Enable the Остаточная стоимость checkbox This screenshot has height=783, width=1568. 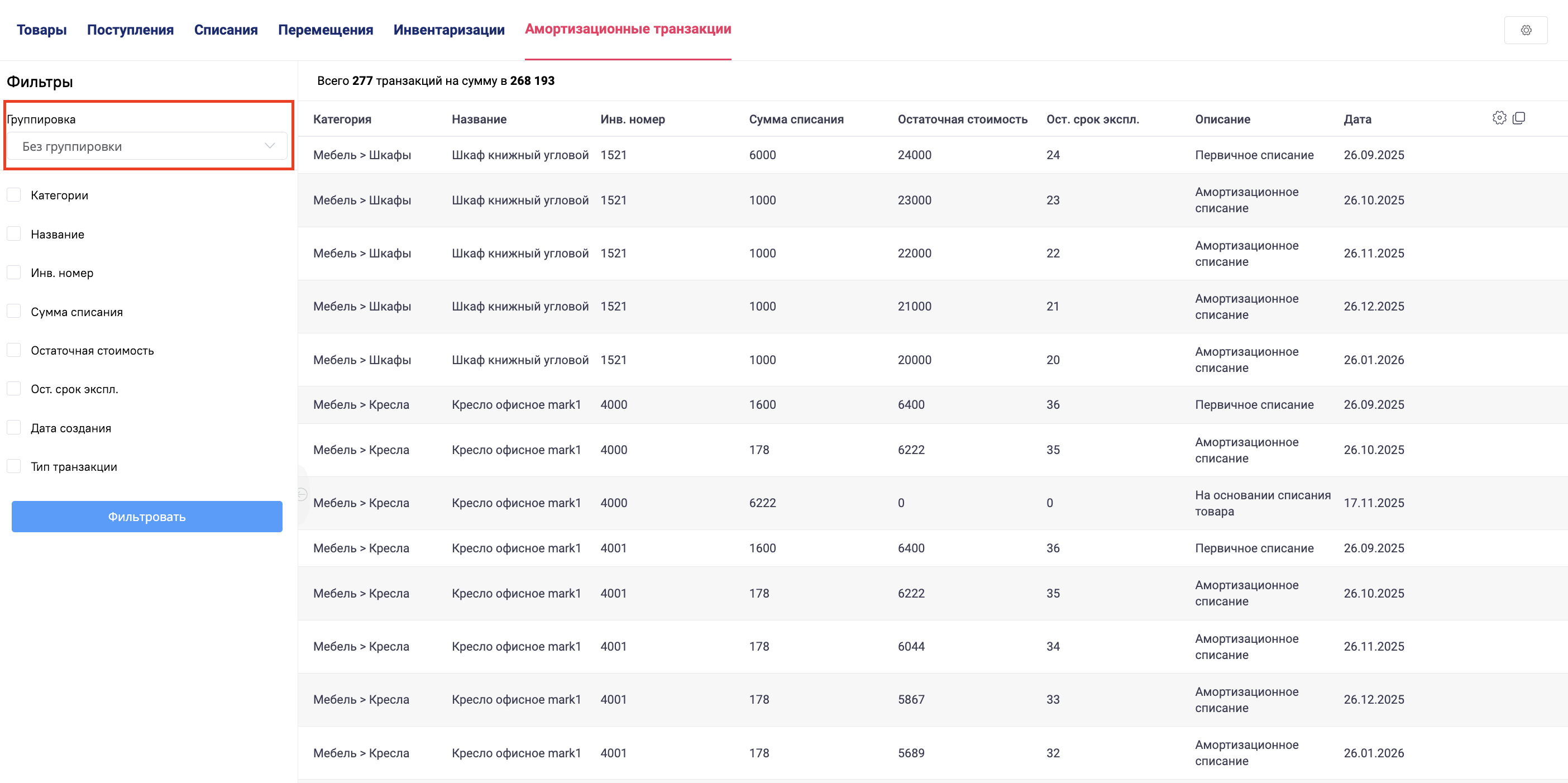[x=14, y=350]
